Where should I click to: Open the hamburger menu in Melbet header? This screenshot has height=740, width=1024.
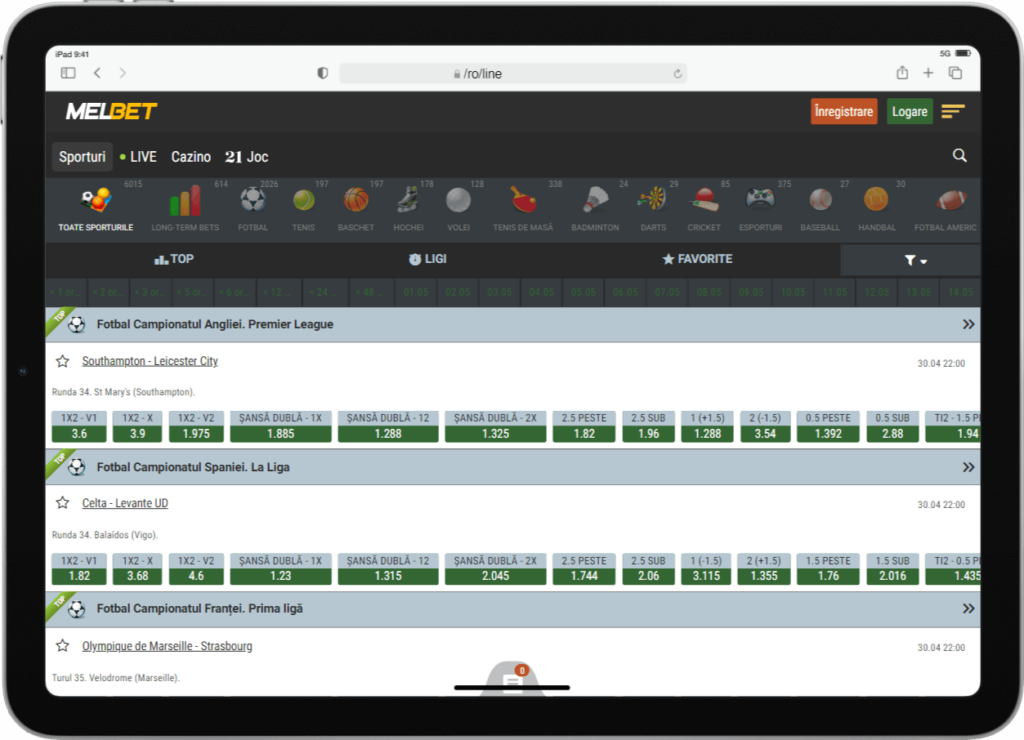tap(953, 112)
